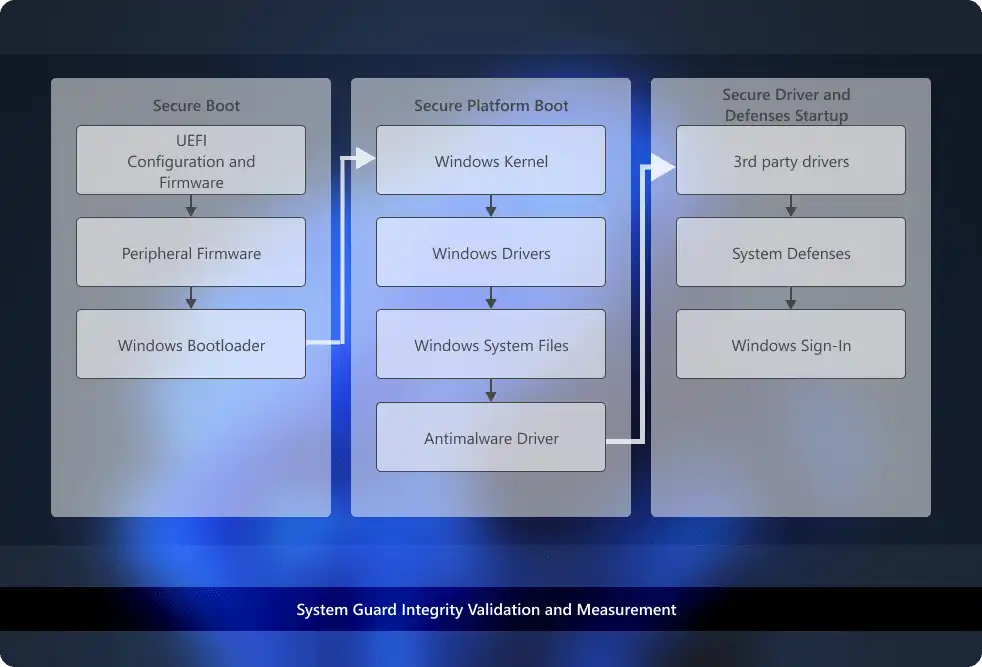The height and width of the screenshot is (667, 982).
Task: Click down arrow between UEFI and Peripheral Firmware
Action: (x=191, y=206)
